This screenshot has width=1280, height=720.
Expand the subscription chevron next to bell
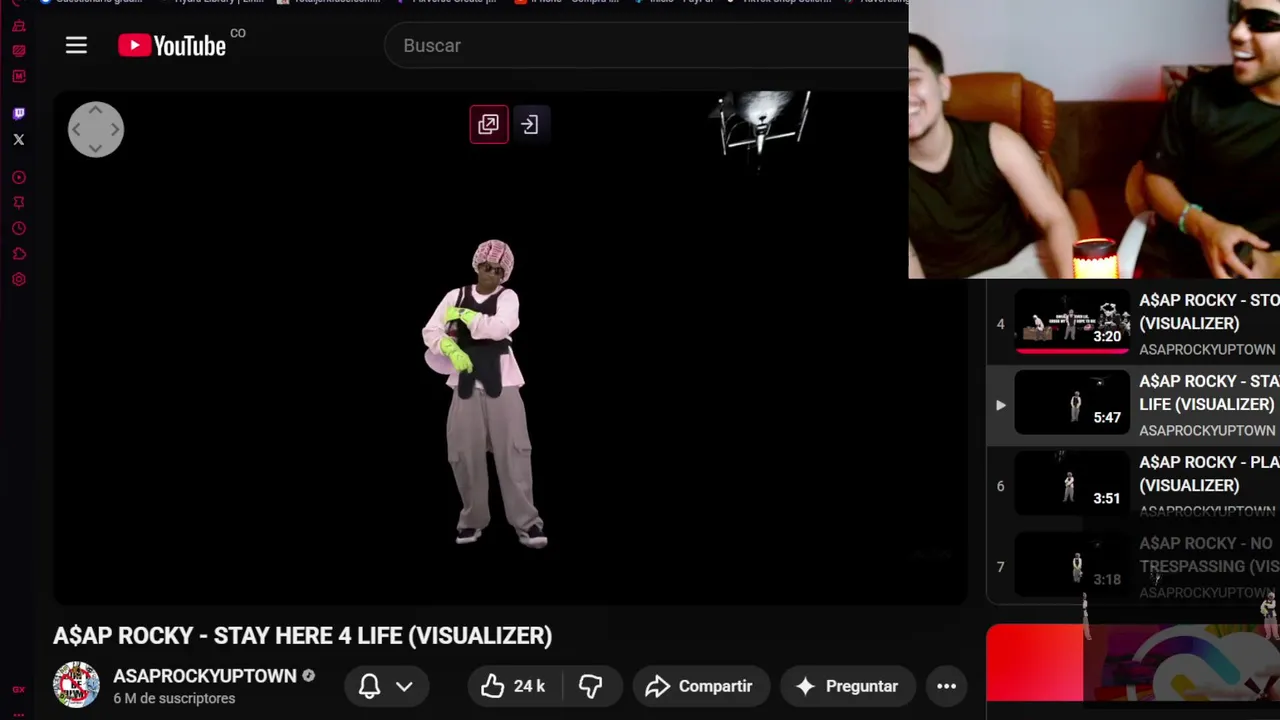[404, 686]
